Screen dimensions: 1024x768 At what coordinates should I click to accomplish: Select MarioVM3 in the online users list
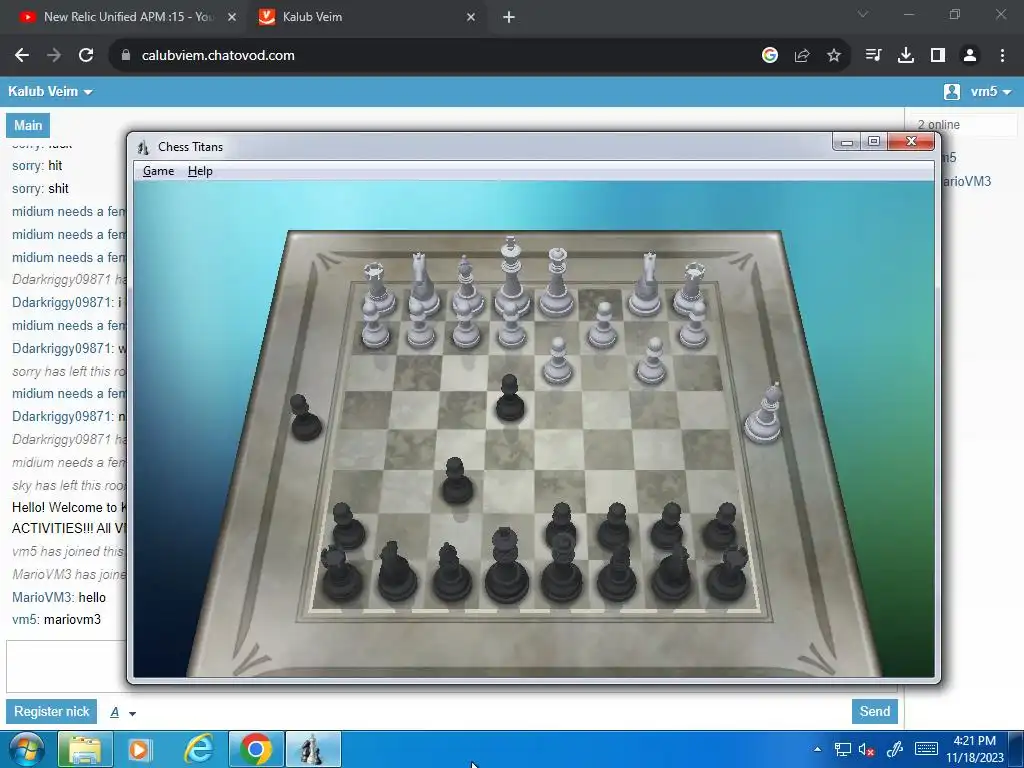[967, 181]
